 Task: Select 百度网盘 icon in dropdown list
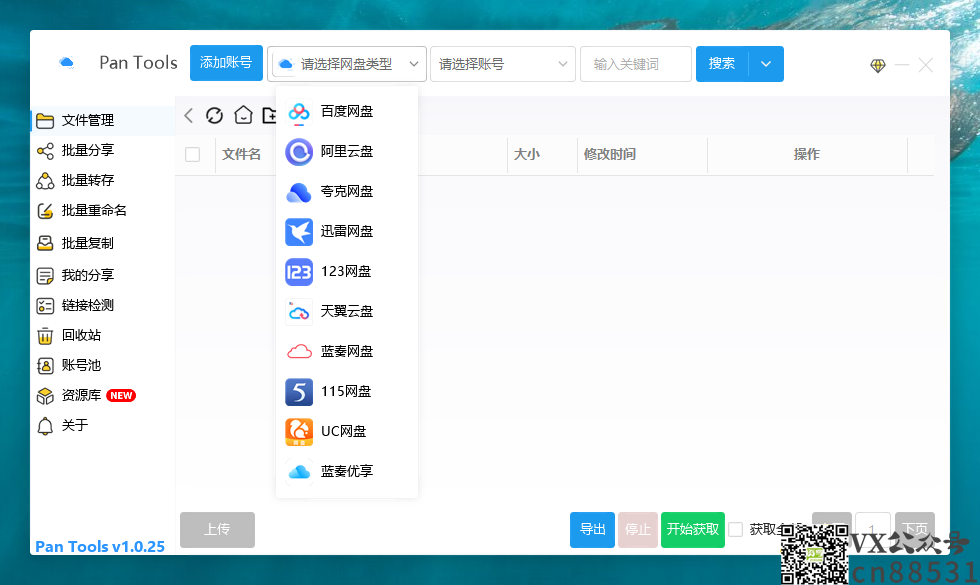(299, 112)
